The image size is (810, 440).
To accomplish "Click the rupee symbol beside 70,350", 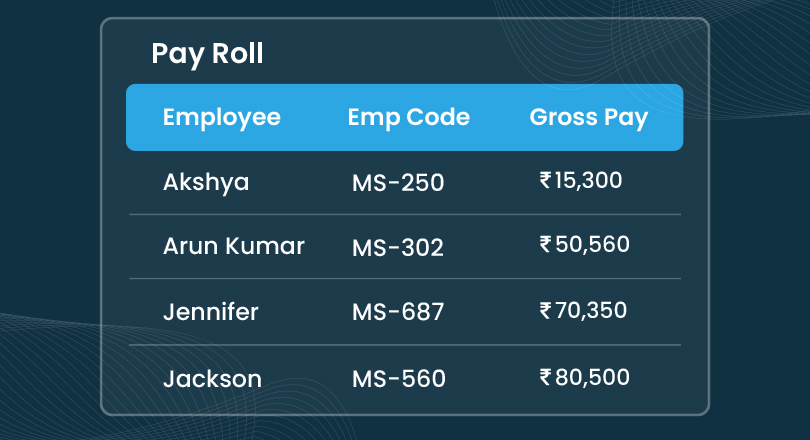I will tap(545, 310).
